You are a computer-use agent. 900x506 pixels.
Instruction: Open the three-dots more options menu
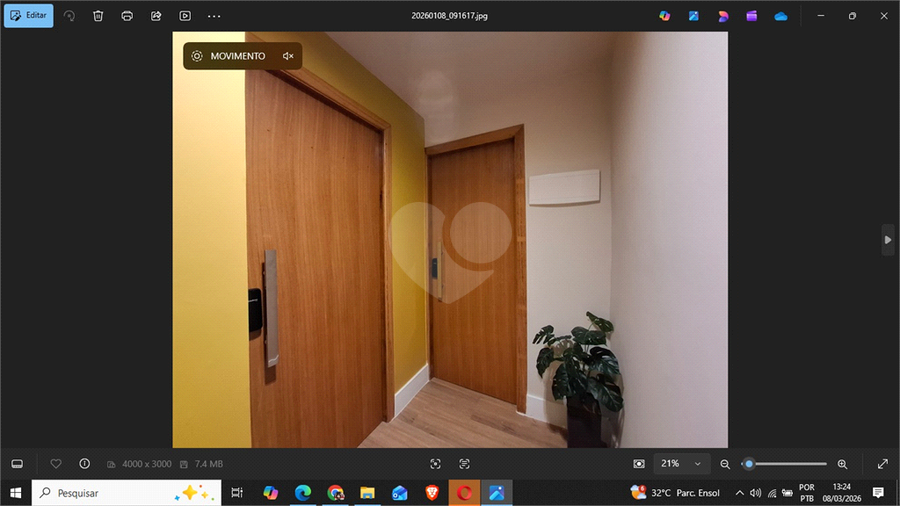(x=214, y=16)
